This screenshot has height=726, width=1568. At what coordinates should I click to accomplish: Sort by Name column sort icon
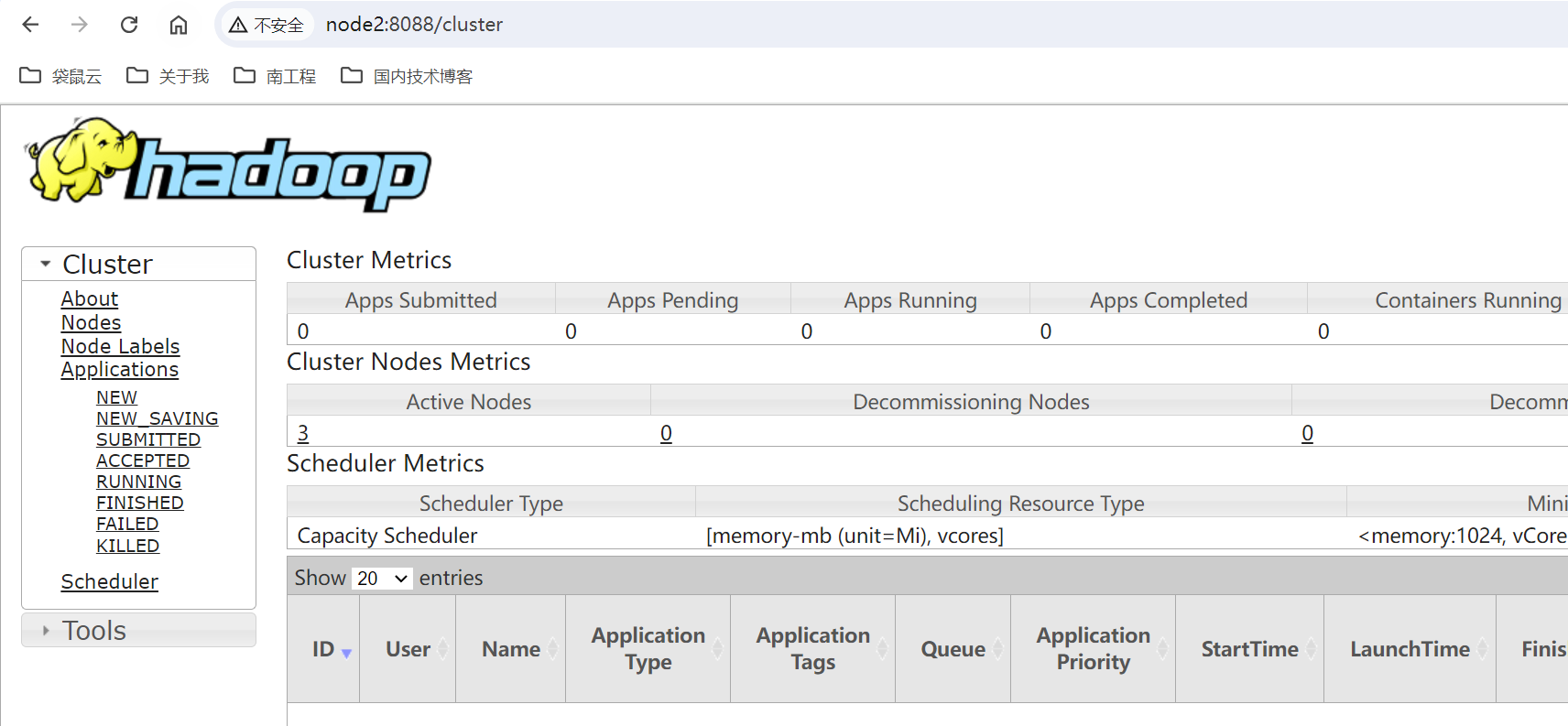[x=553, y=649]
